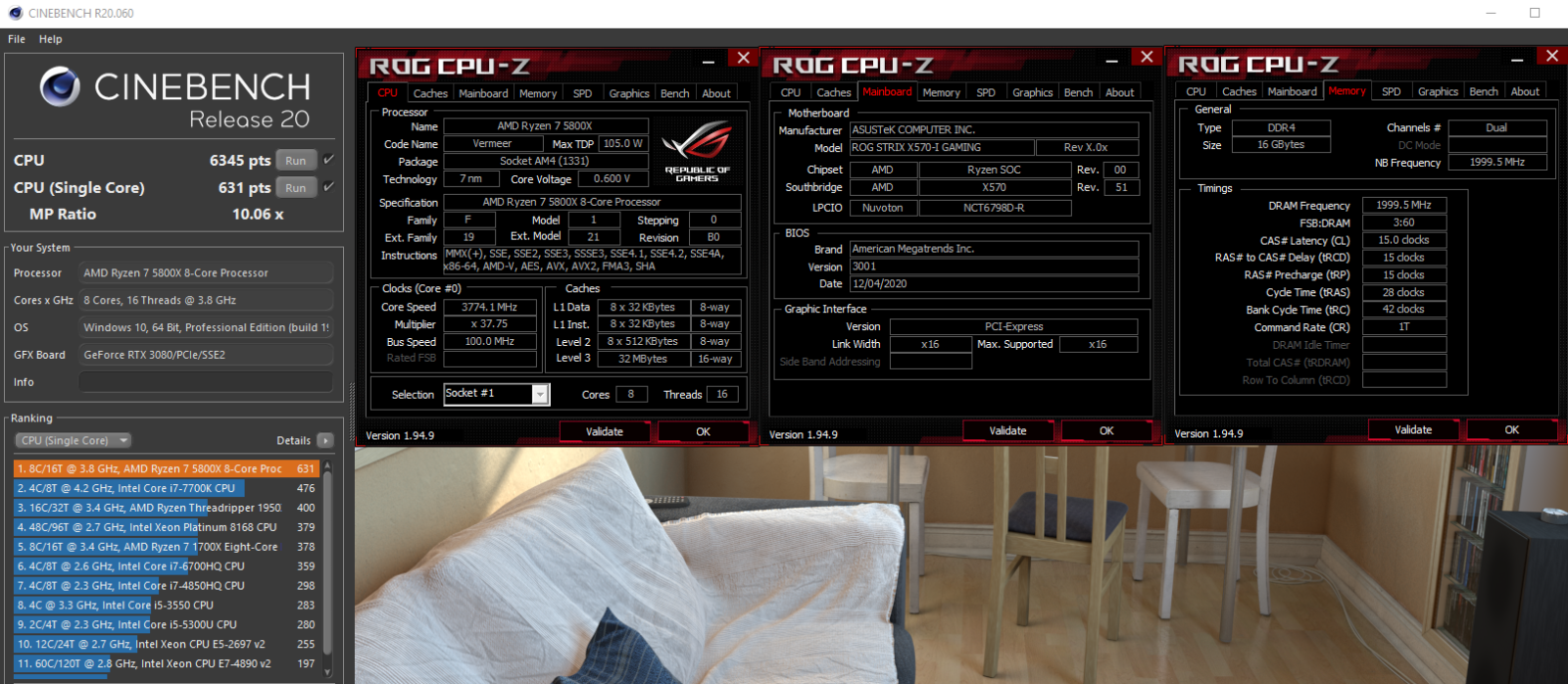Click CAS# Latency value 15.0 clocks
The width and height of the screenshot is (1568, 684).
[1404, 240]
